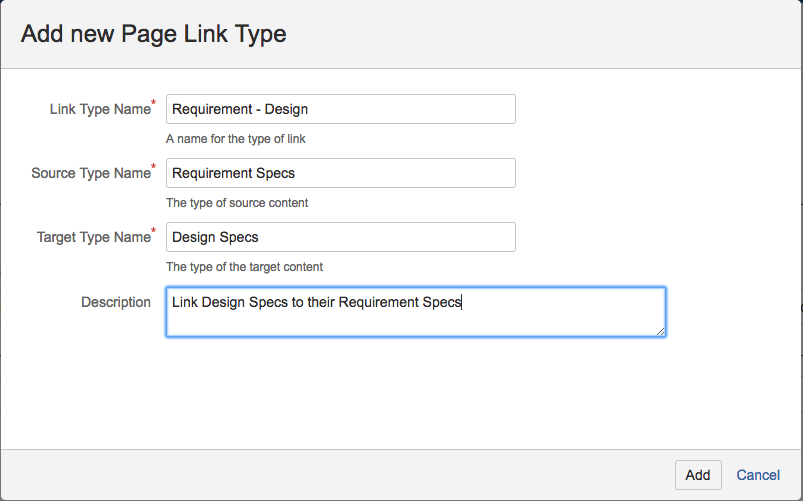
Task: Click the required asterisk next to Source Type Name
Action: (154, 167)
